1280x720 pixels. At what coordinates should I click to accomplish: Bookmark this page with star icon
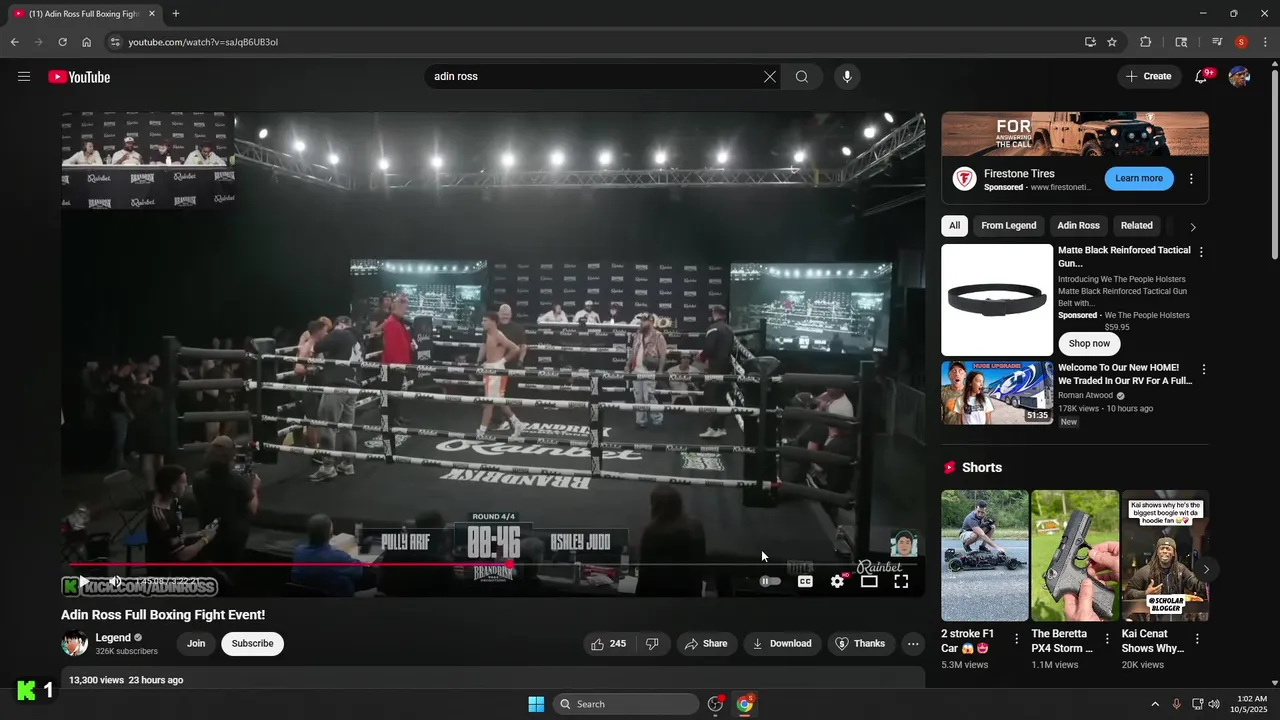tap(1112, 42)
